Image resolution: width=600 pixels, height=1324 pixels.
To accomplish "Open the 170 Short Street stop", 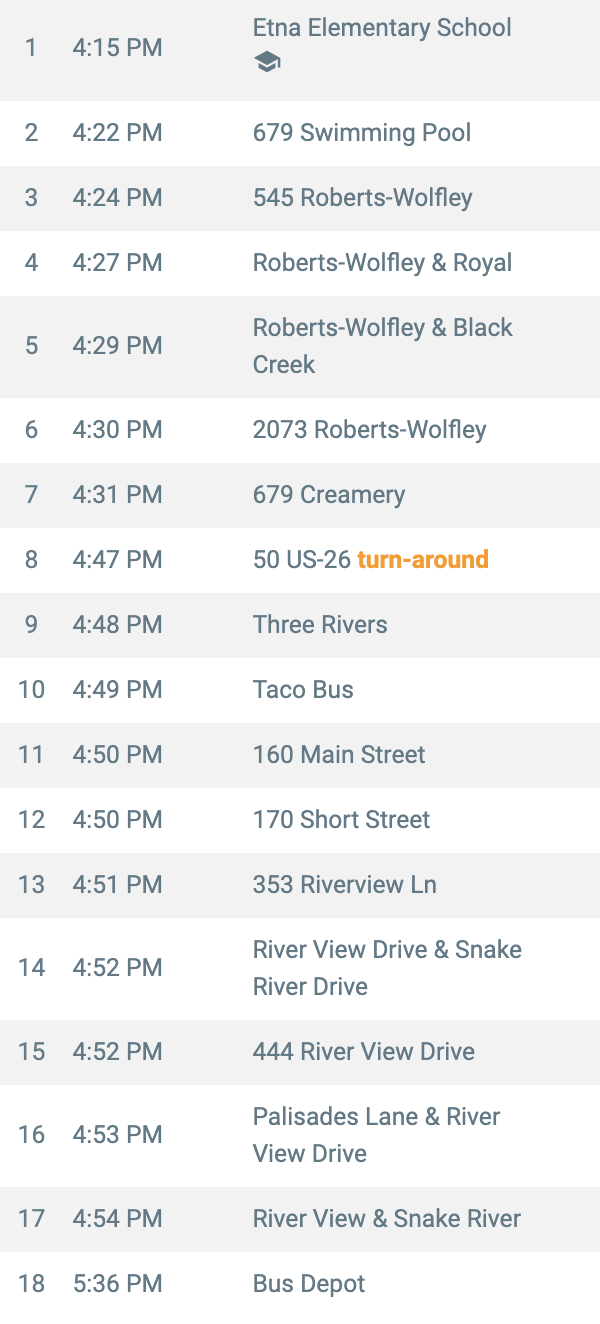I will 300,820.
